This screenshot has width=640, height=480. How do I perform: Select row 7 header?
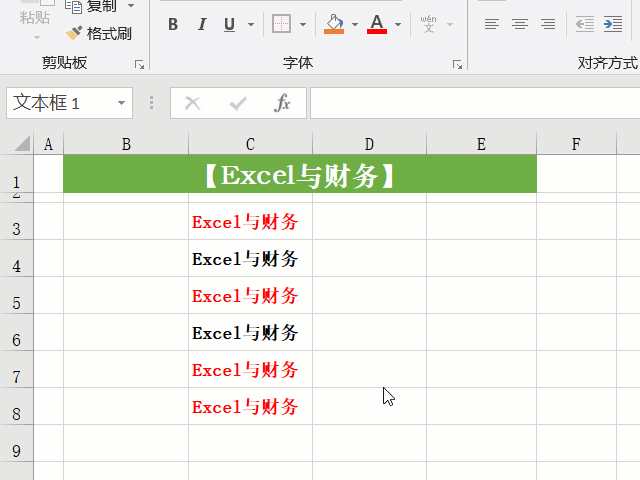(x=16, y=369)
